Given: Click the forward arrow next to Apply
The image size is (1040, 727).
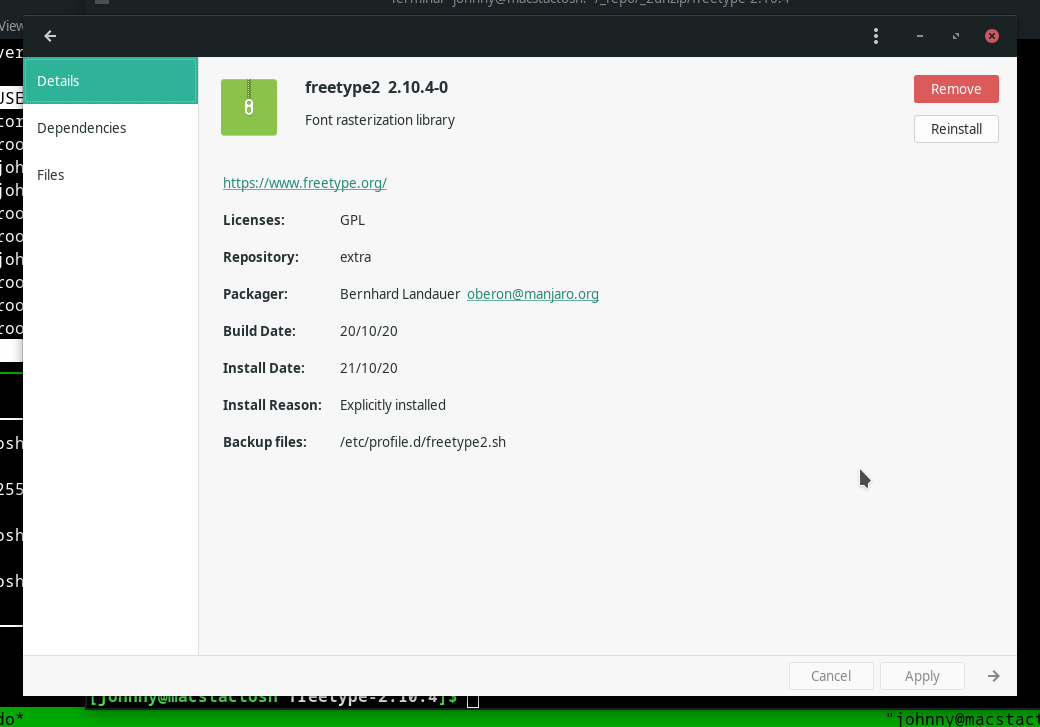Looking at the screenshot, I should pyautogui.click(x=993, y=676).
